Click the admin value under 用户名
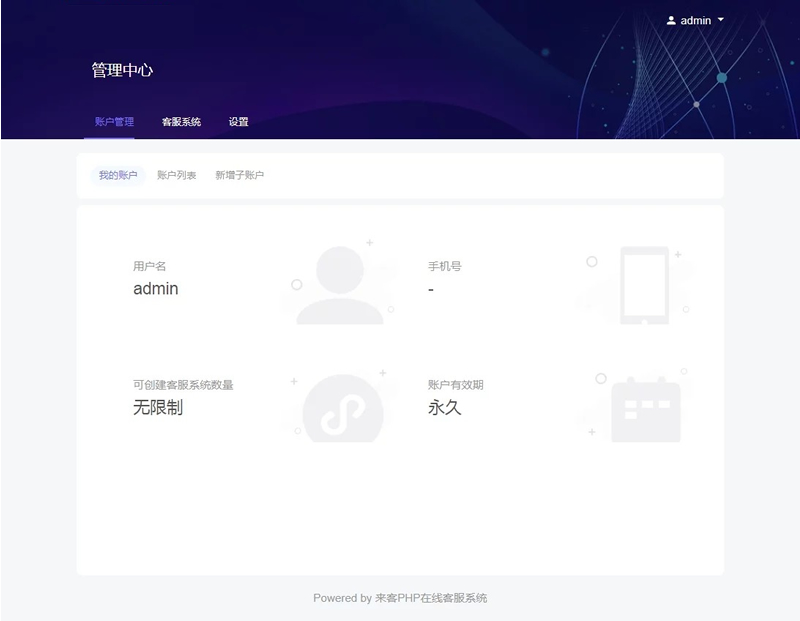 tap(156, 290)
